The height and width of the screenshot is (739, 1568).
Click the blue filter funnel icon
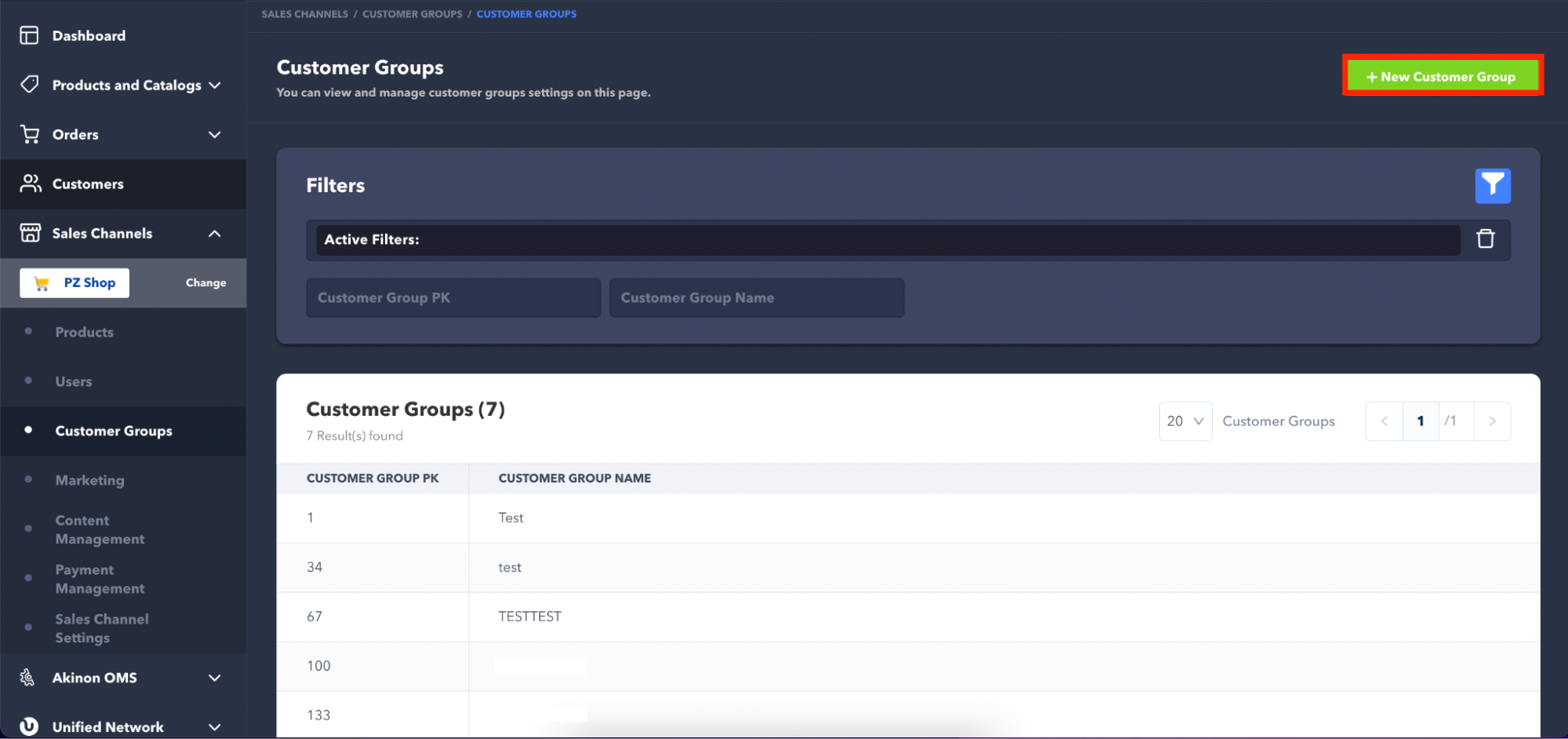(x=1492, y=186)
